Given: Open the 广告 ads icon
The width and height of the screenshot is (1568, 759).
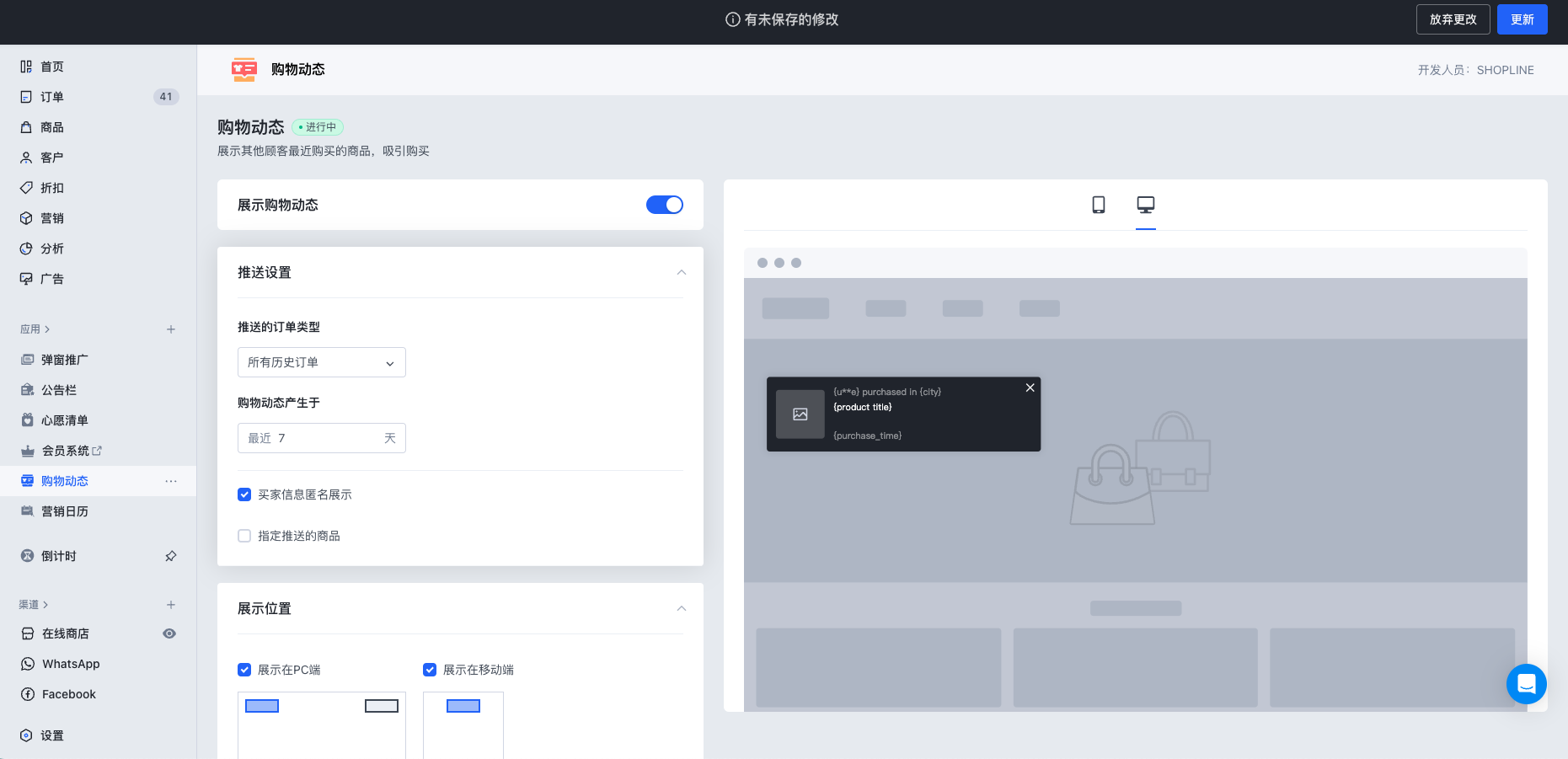Looking at the screenshot, I should (26, 279).
